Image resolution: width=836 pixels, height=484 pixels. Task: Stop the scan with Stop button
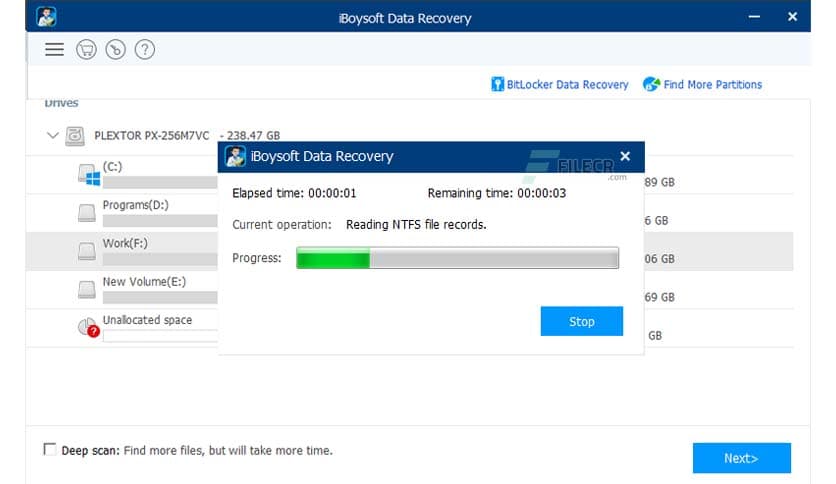[x=582, y=321]
